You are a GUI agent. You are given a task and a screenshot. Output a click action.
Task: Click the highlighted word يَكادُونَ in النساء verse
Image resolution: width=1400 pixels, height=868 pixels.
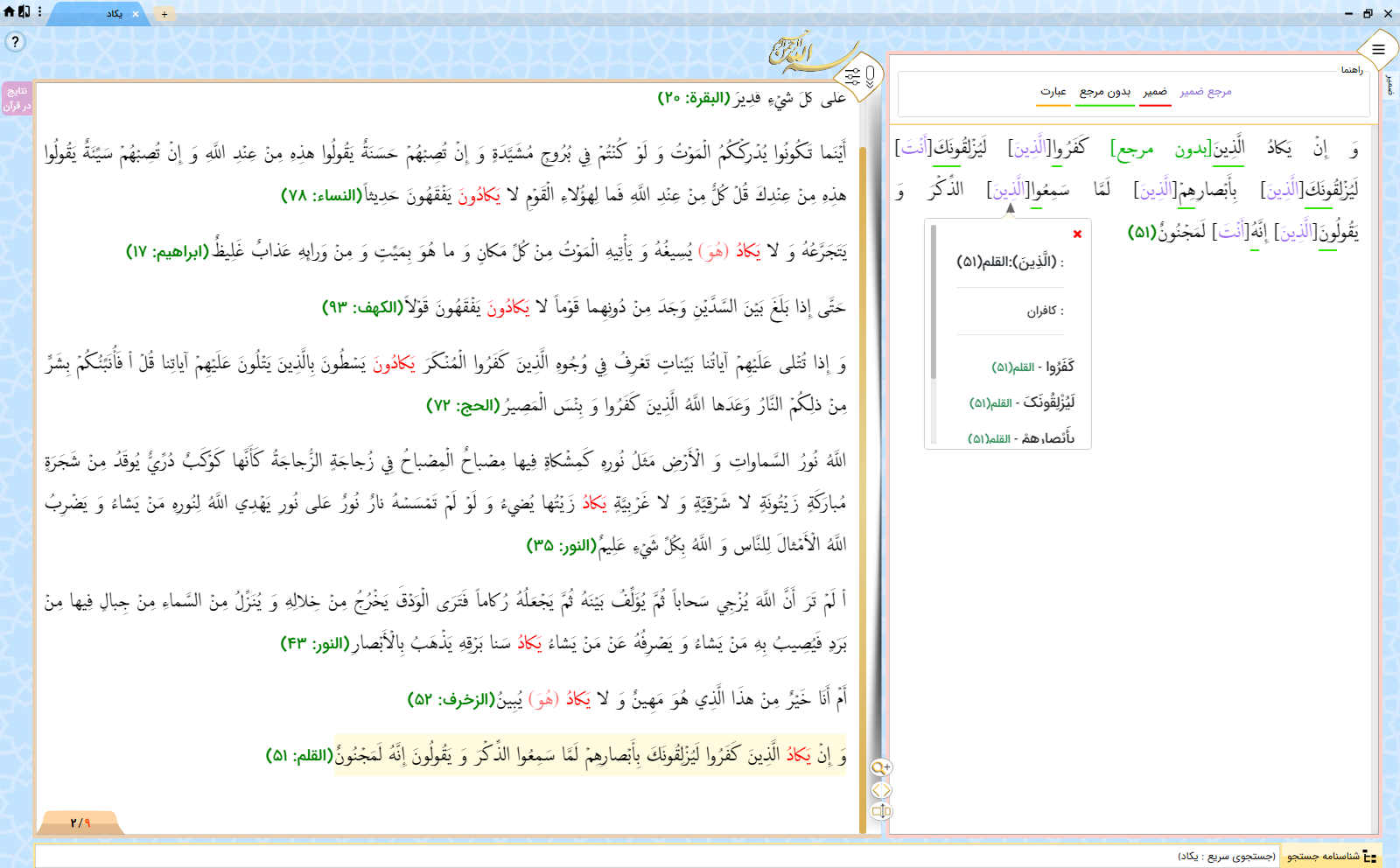[479, 196]
